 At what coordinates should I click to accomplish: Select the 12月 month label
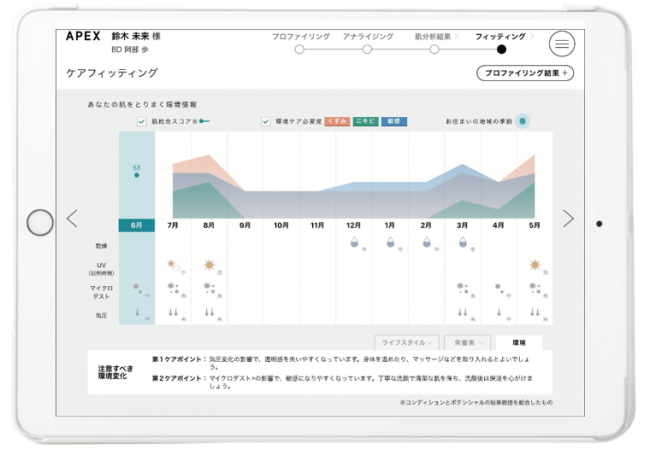[353, 225]
